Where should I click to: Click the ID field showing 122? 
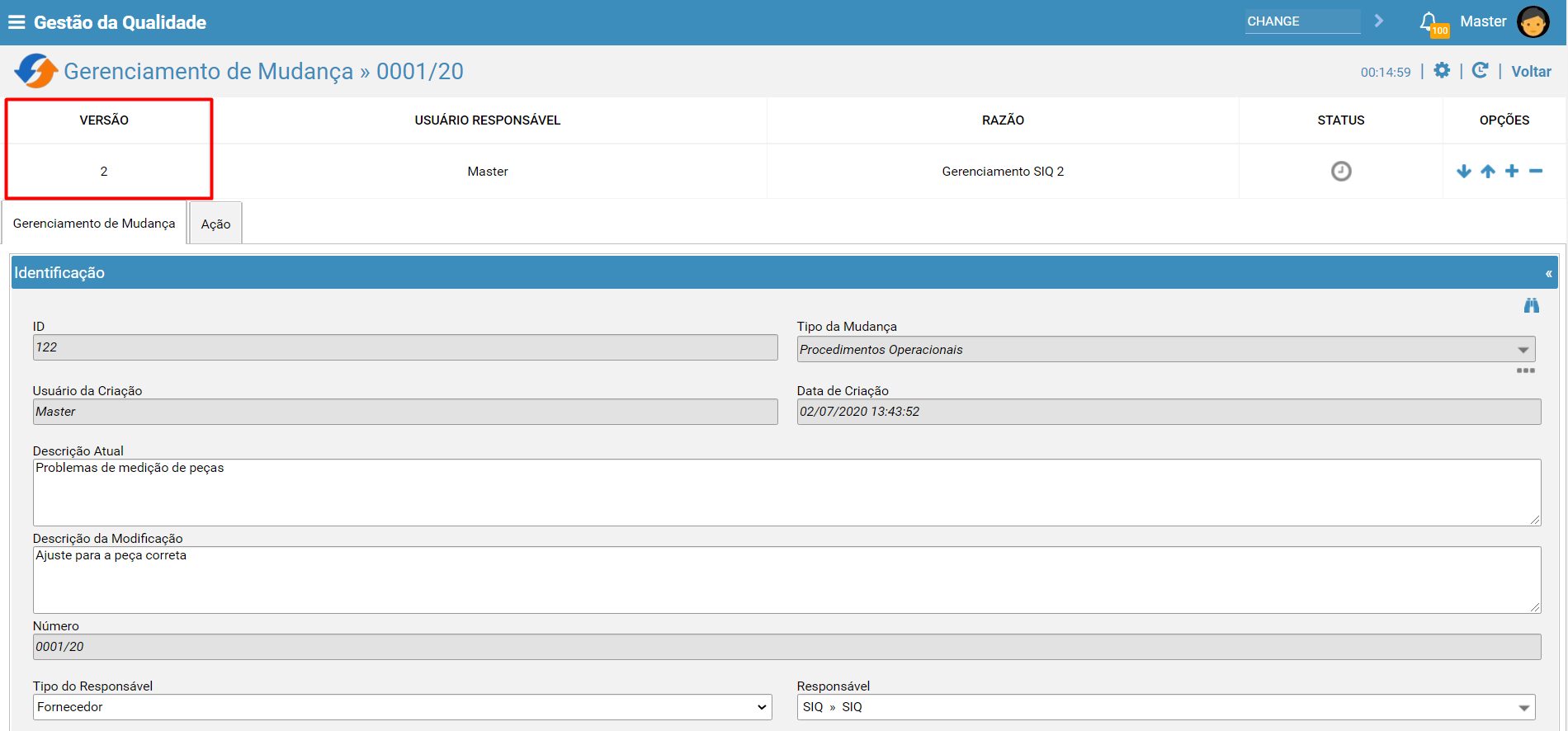(x=405, y=347)
